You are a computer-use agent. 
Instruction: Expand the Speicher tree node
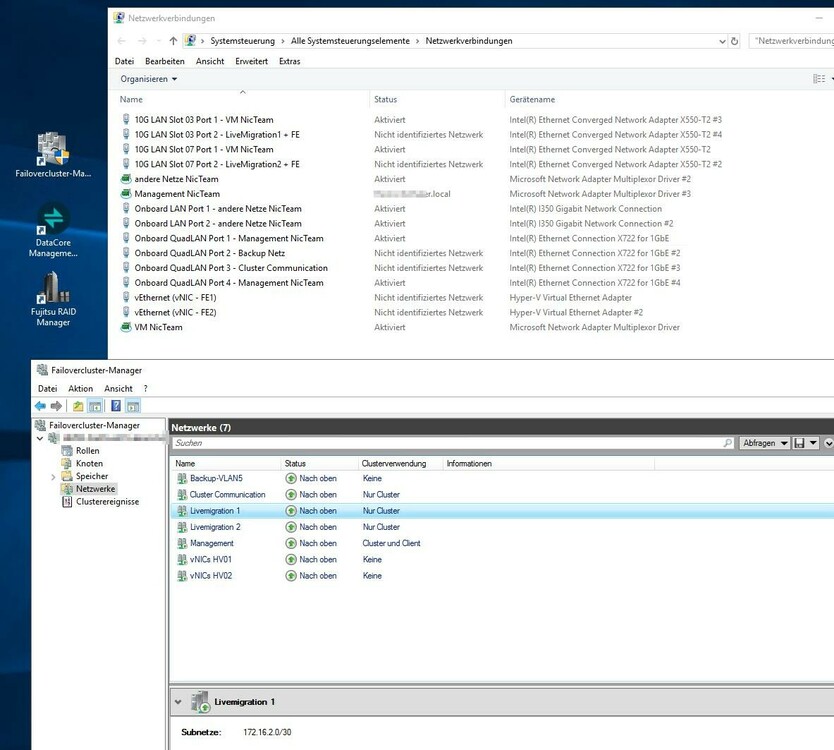tap(53, 477)
